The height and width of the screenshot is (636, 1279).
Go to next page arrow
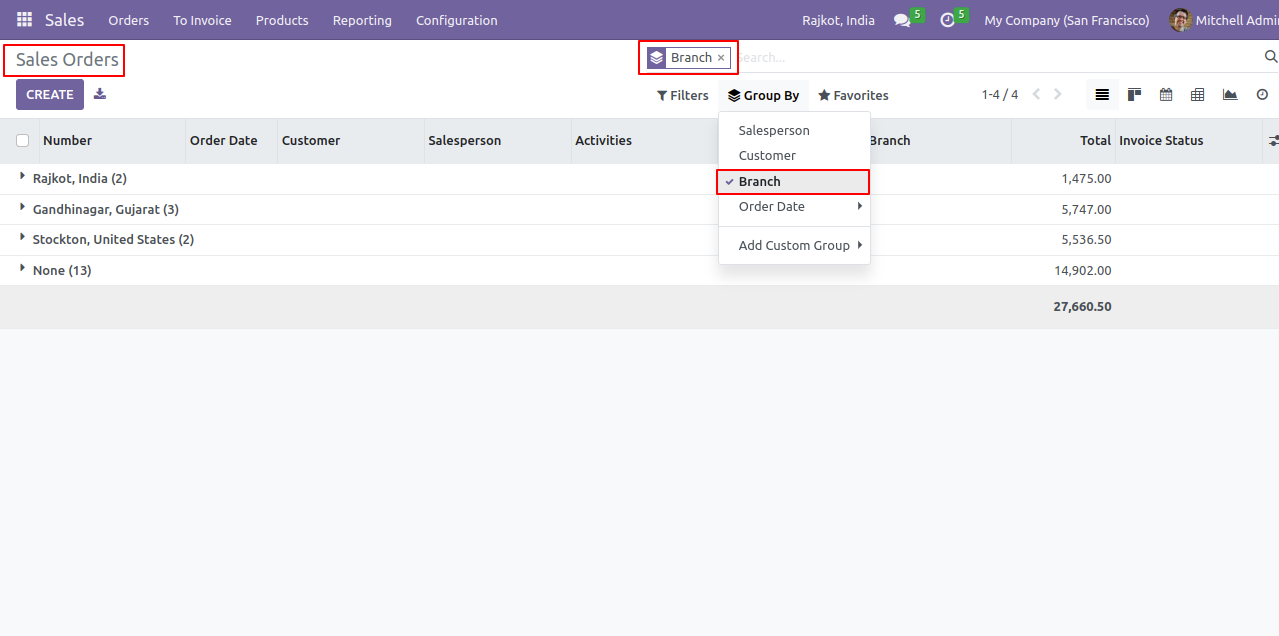coord(1058,95)
